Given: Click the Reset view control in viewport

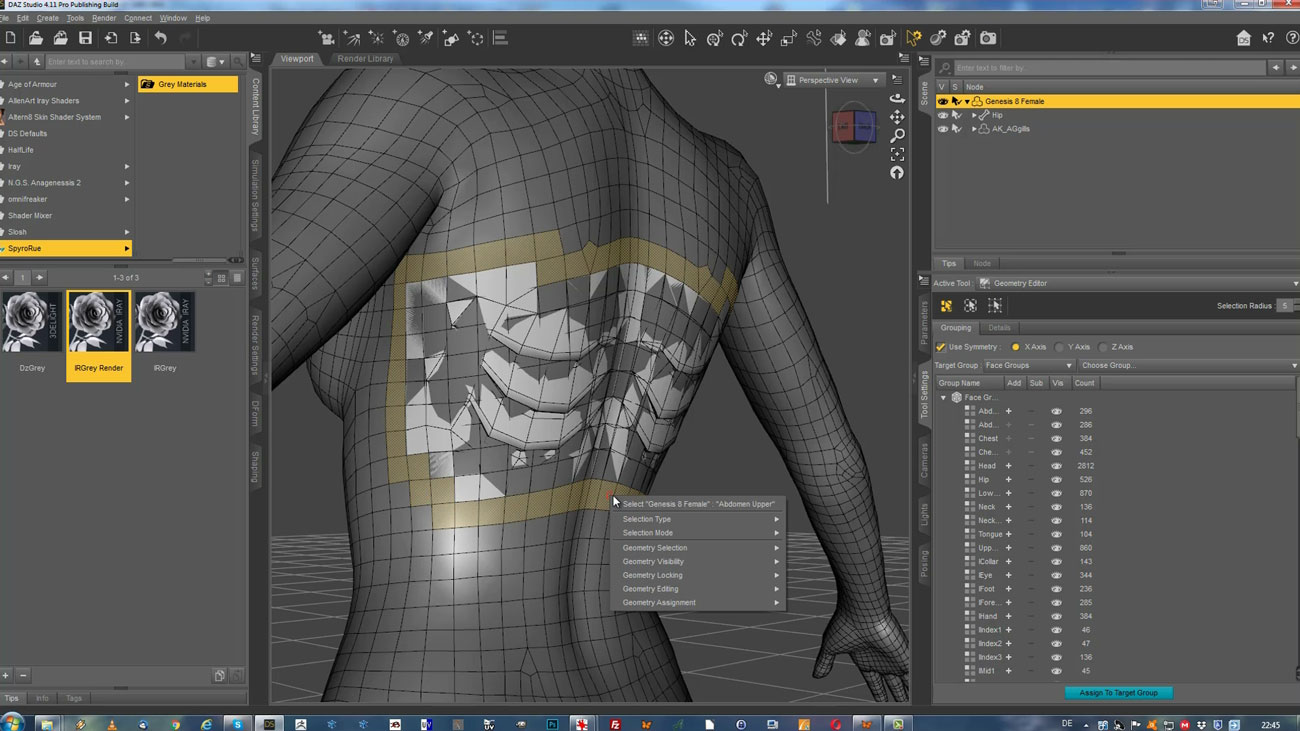Looking at the screenshot, I should pos(897,173).
